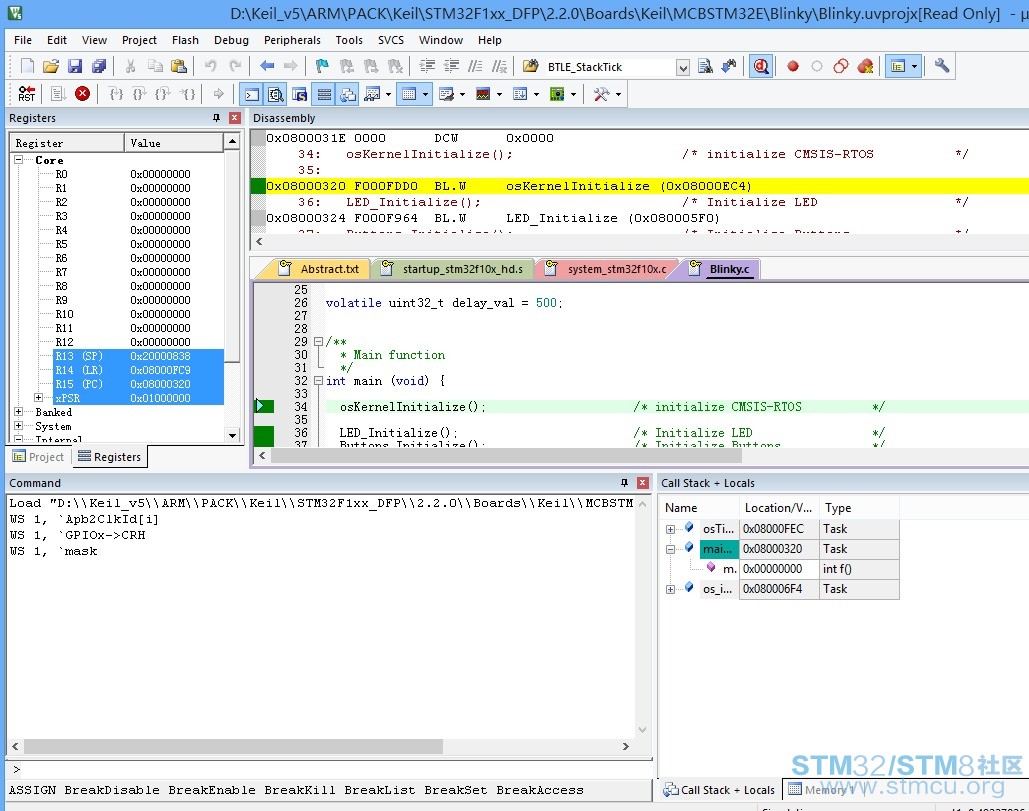Expand the osTi... call stack entry
Screen dimensions: 1029x811
[670, 529]
